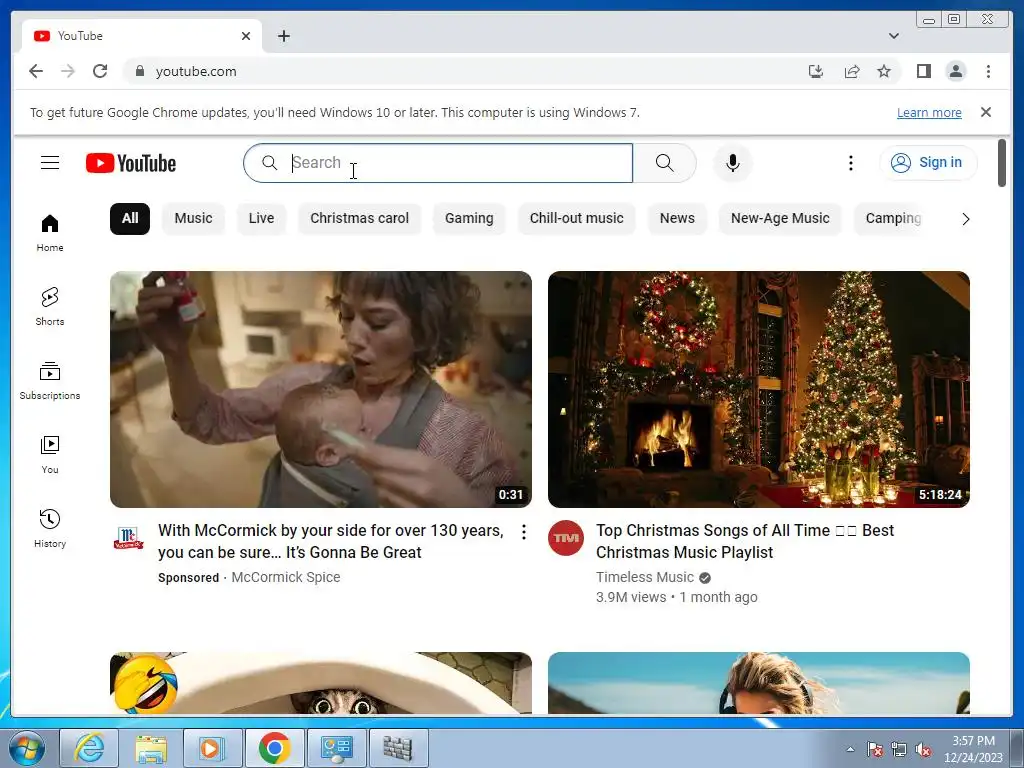Screen dimensions: 1024x768
Task: Click the McCormick channel avatar
Action: (128, 537)
